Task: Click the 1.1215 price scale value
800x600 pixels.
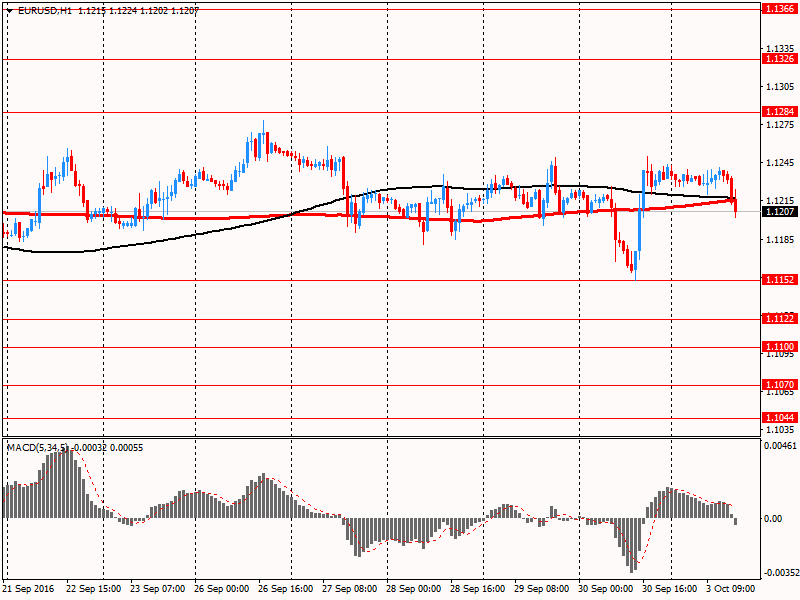Action: [x=781, y=201]
